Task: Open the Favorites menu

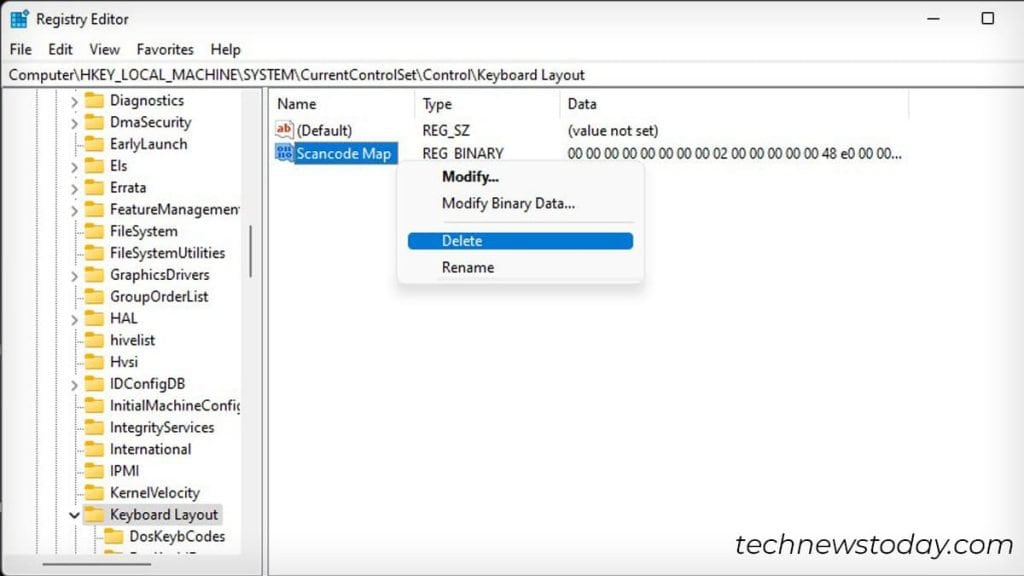Action: (x=165, y=49)
